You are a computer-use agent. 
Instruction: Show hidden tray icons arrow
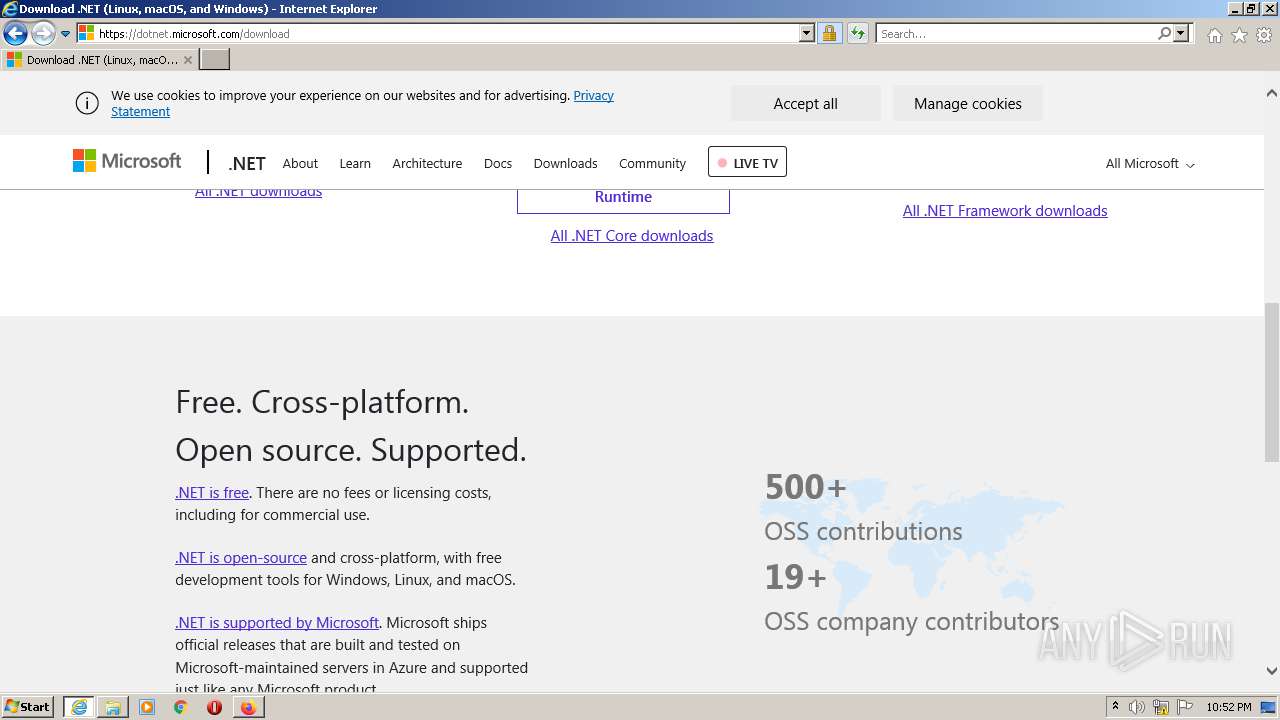[1115, 707]
